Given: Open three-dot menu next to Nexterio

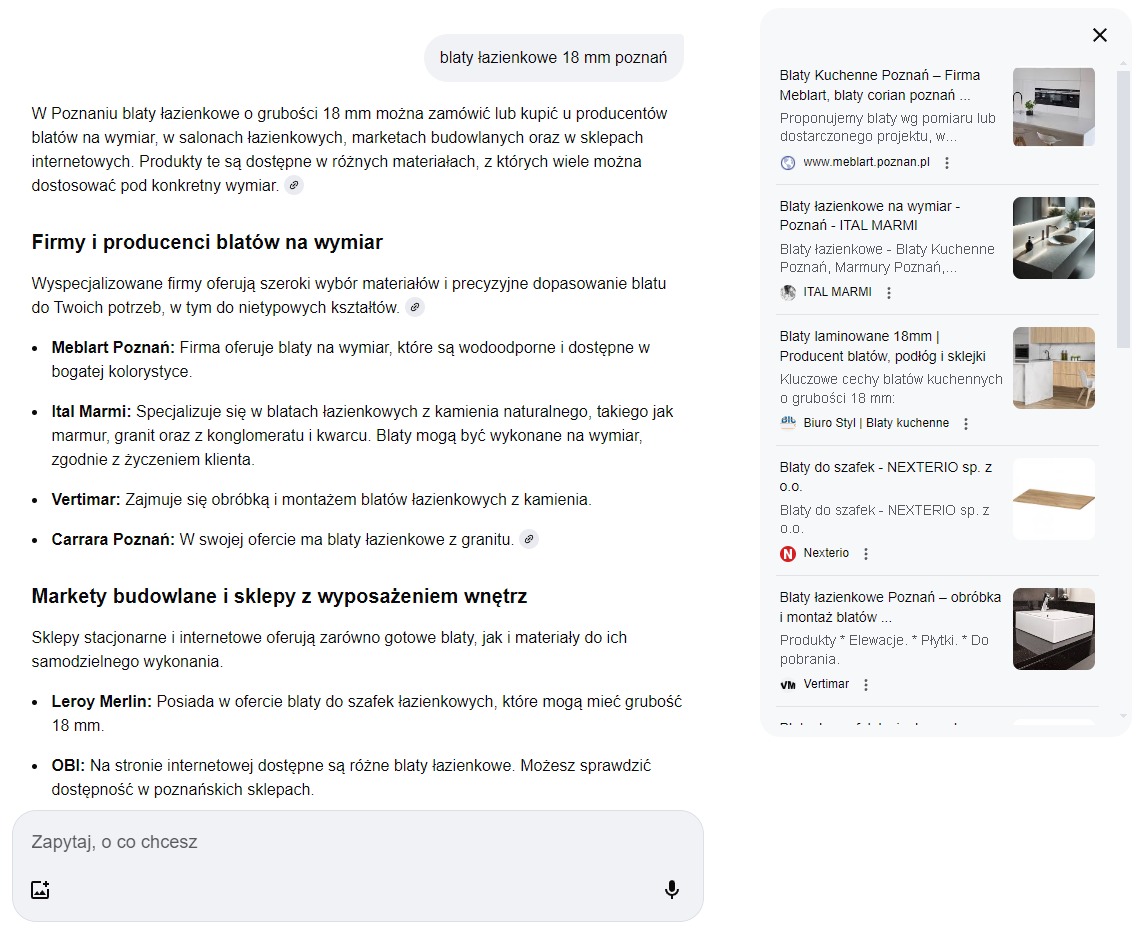Looking at the screenshot, I should coord(866,554).
